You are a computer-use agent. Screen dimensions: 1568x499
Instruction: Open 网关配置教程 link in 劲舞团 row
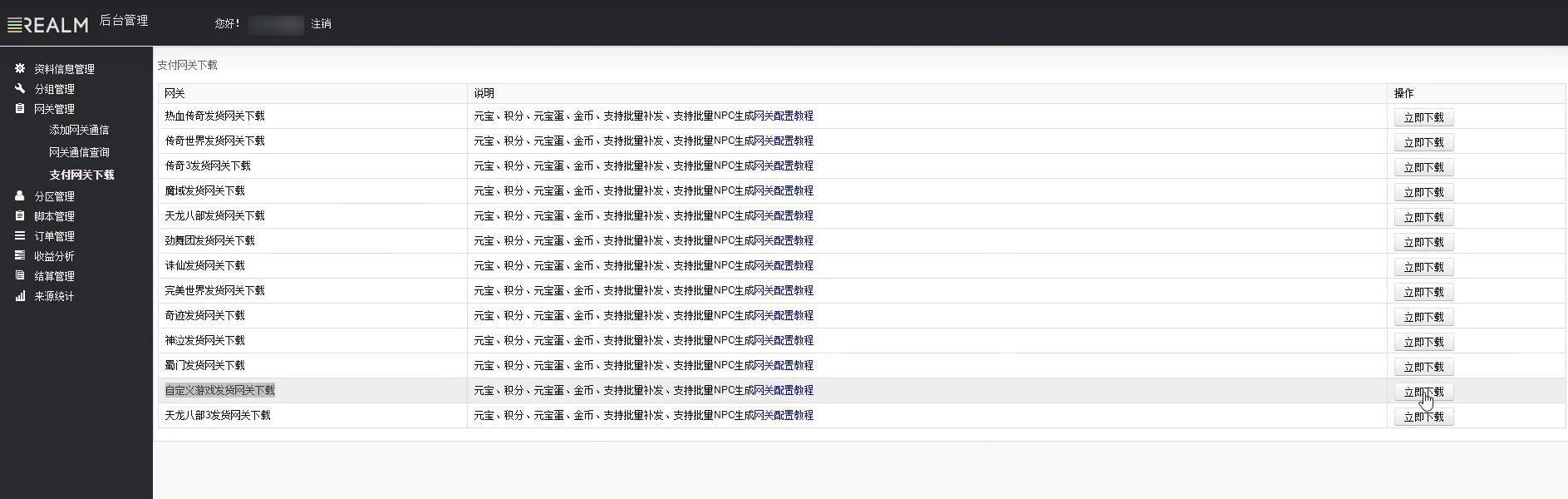(784, 240)
